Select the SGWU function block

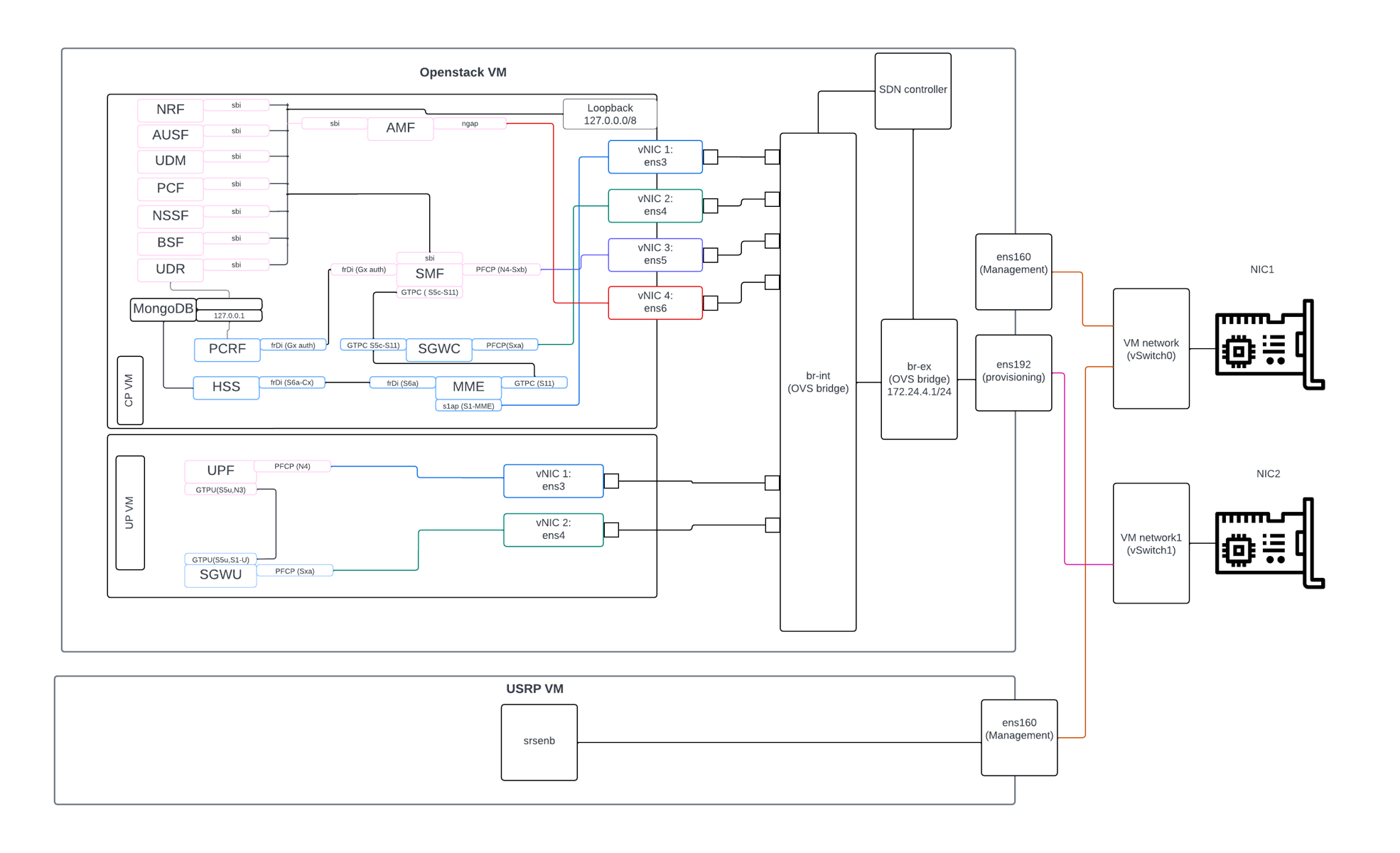(220, 575)
